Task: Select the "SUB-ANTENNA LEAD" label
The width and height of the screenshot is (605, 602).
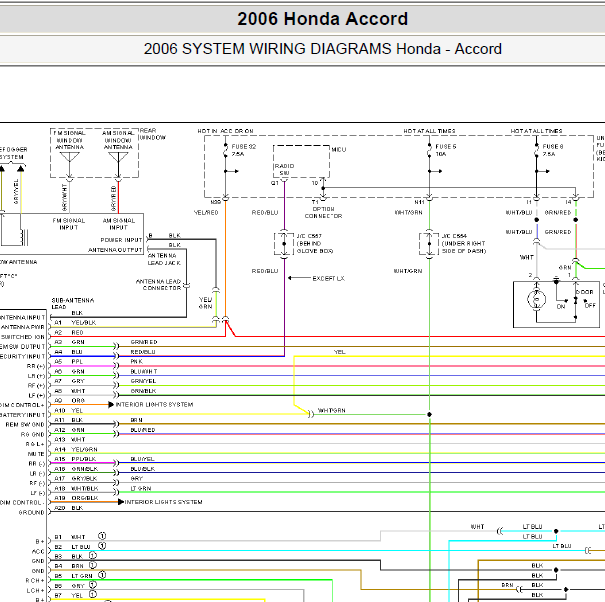Action: coord(73,303)
